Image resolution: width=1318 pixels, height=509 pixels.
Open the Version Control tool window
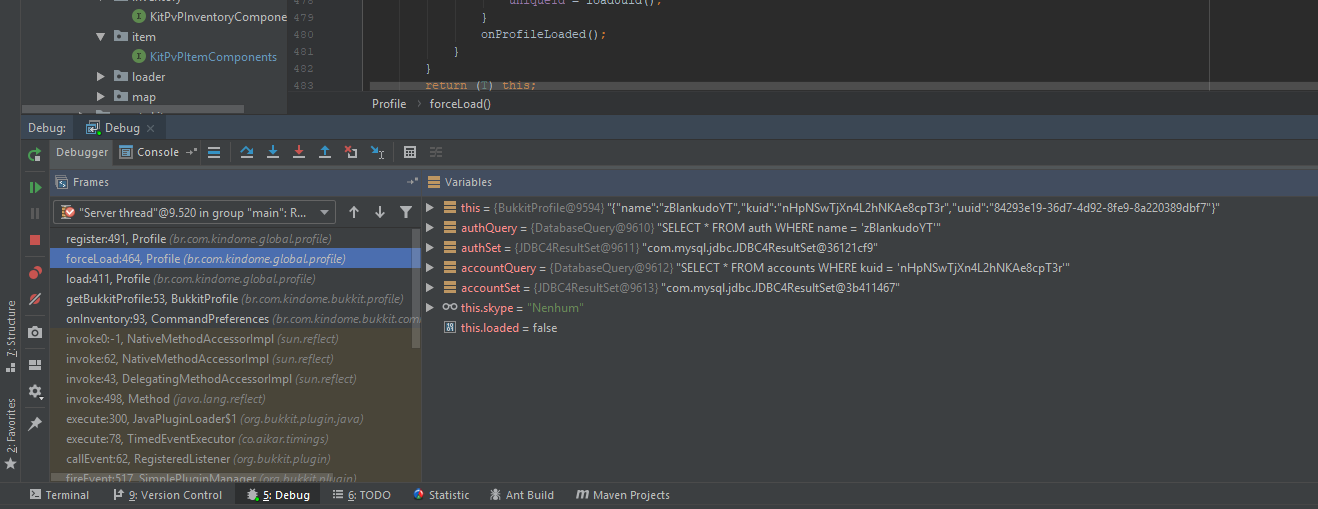click(x=168, y=495)
